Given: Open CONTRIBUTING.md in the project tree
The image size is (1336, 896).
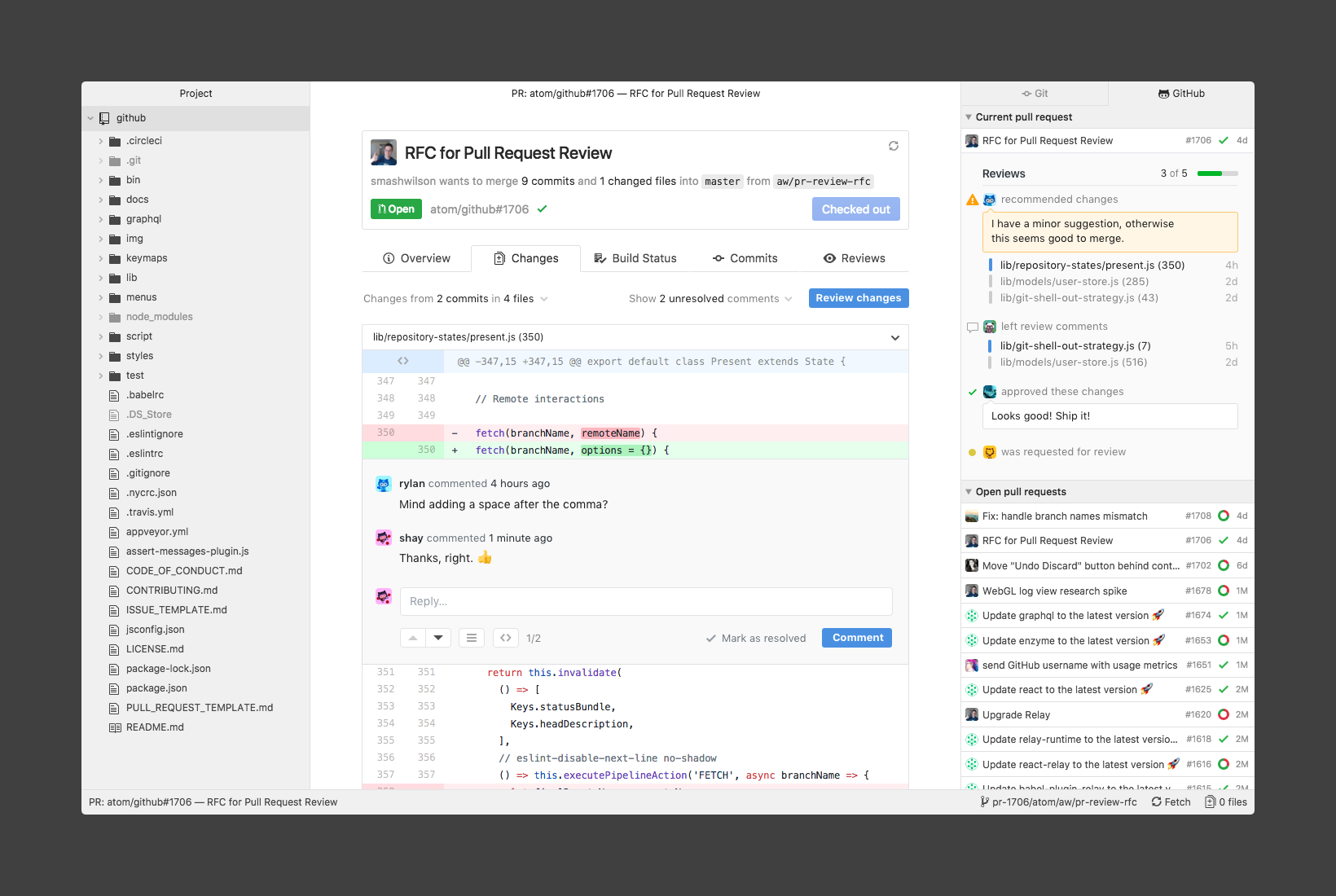Looking at the screenshot, I should pyautogui.click(x=172, y=591).
